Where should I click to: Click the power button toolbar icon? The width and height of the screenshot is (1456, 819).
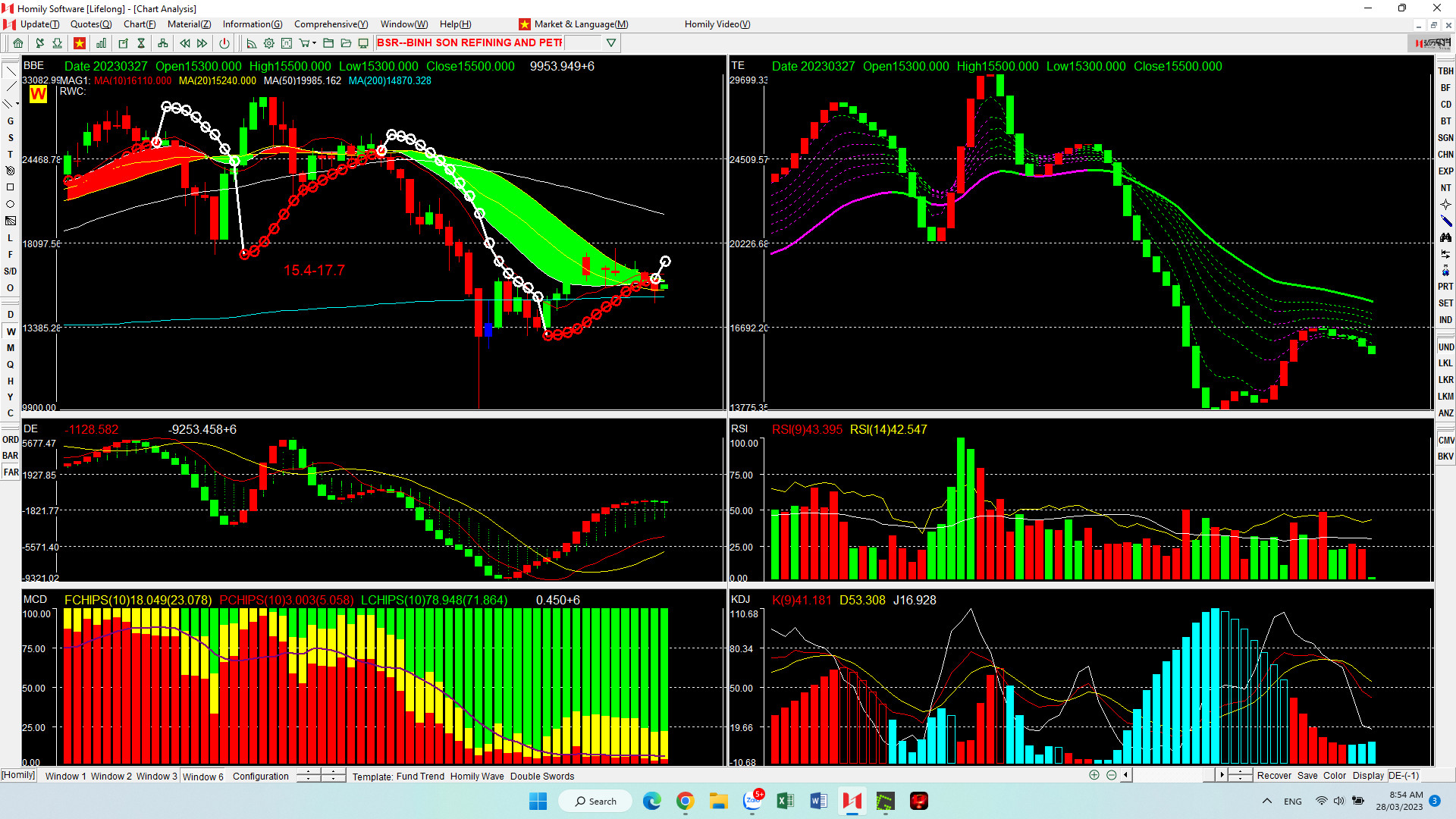click(x=224, y=43)
